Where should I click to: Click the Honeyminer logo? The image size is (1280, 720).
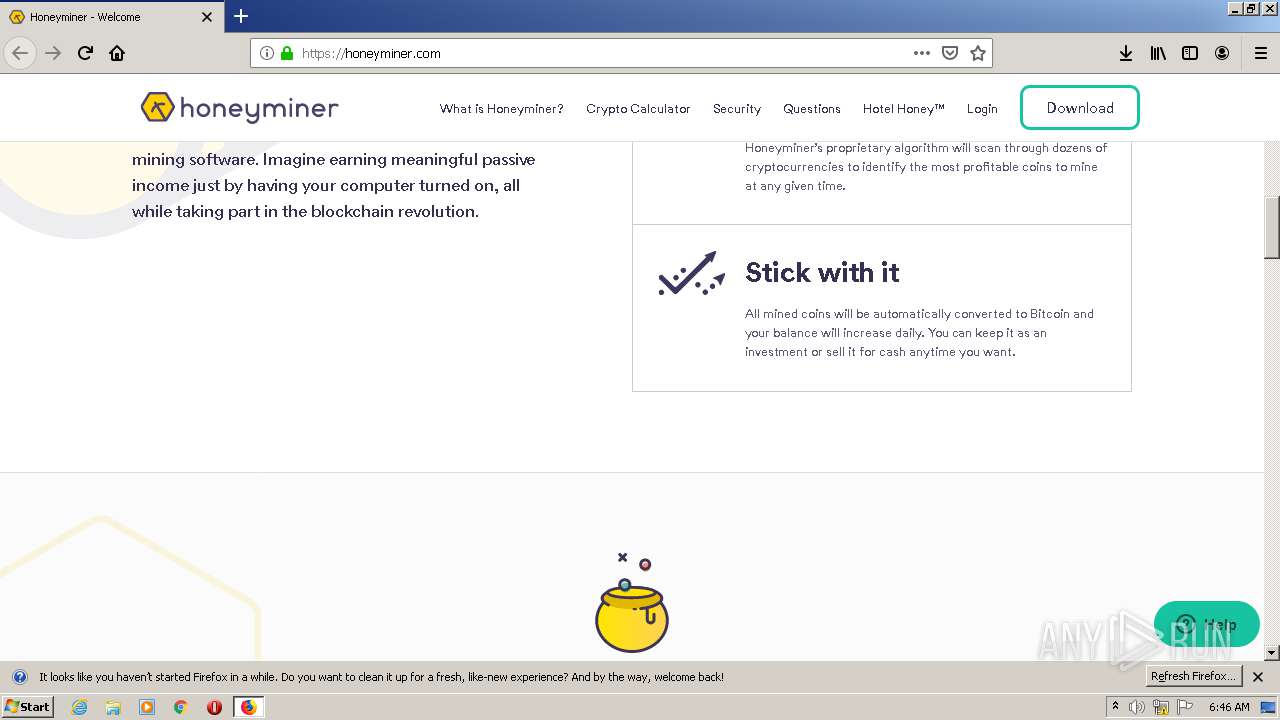240,108
